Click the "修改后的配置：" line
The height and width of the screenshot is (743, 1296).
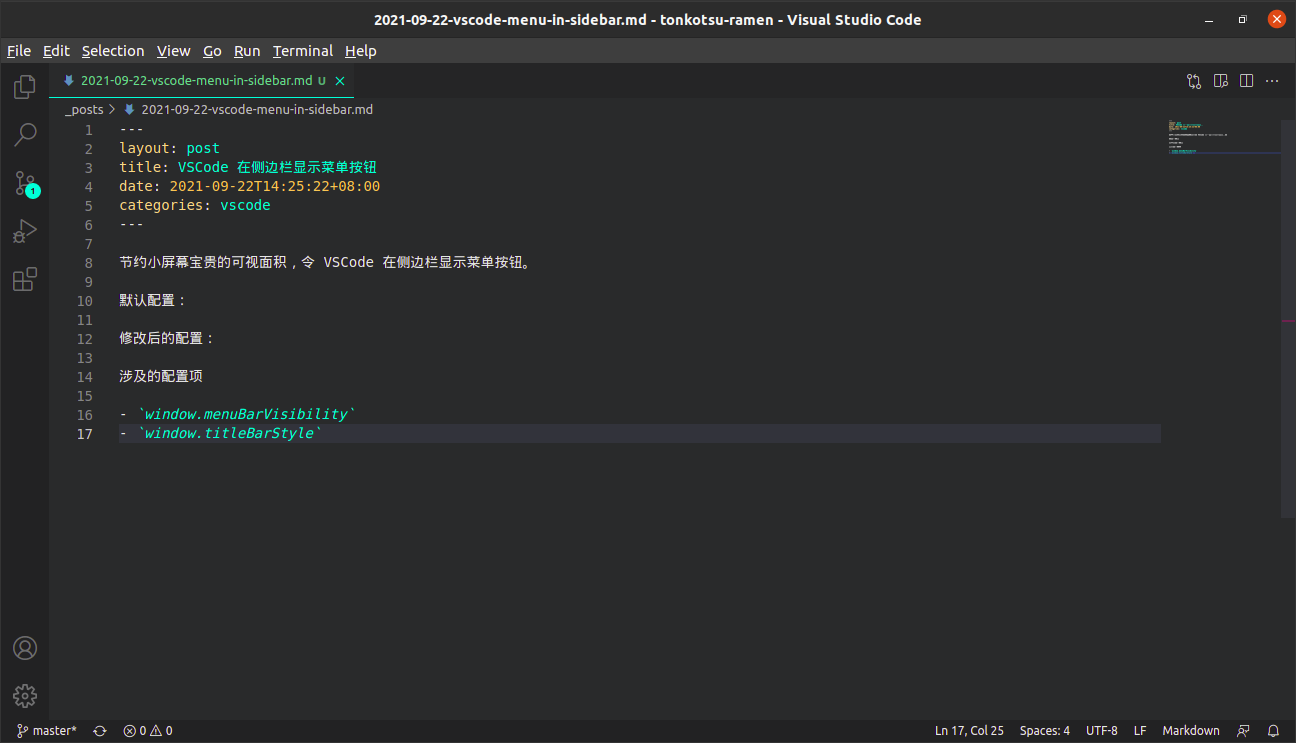[x=167, y=339]
